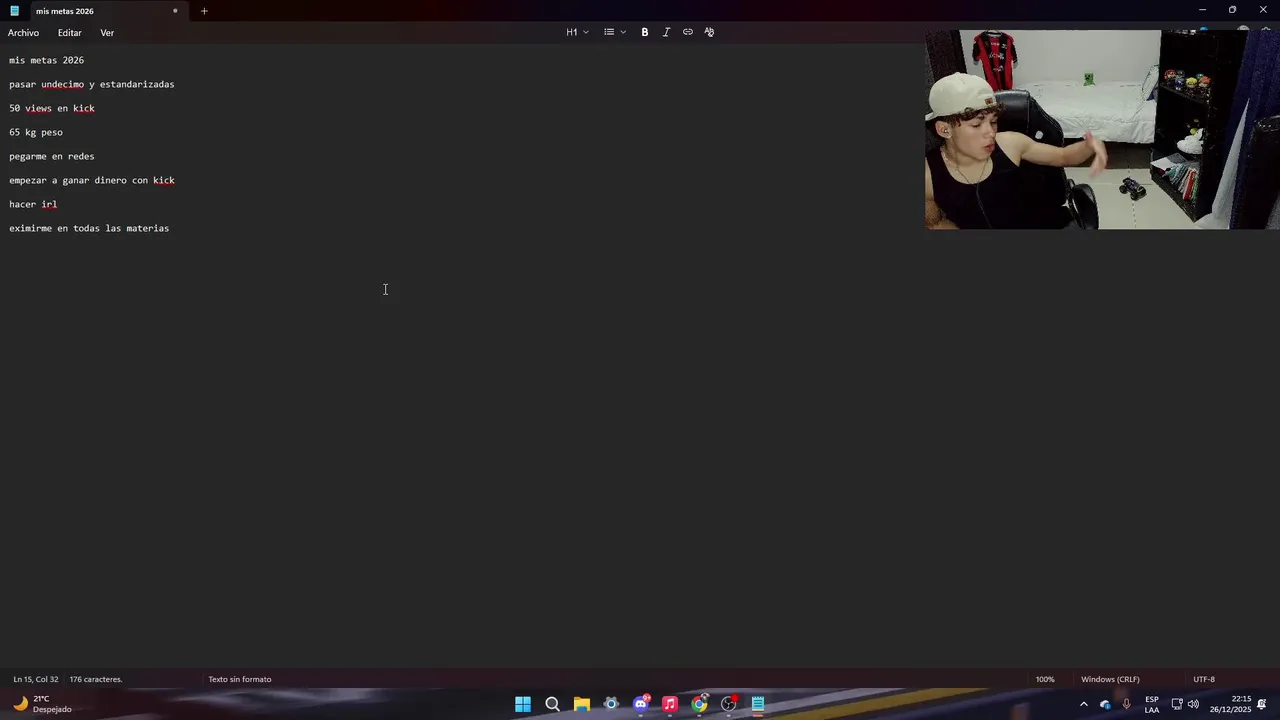1280x720 pixels.
Task: Toggle italic formatting in Notepad toolbar
Action: 666,32
